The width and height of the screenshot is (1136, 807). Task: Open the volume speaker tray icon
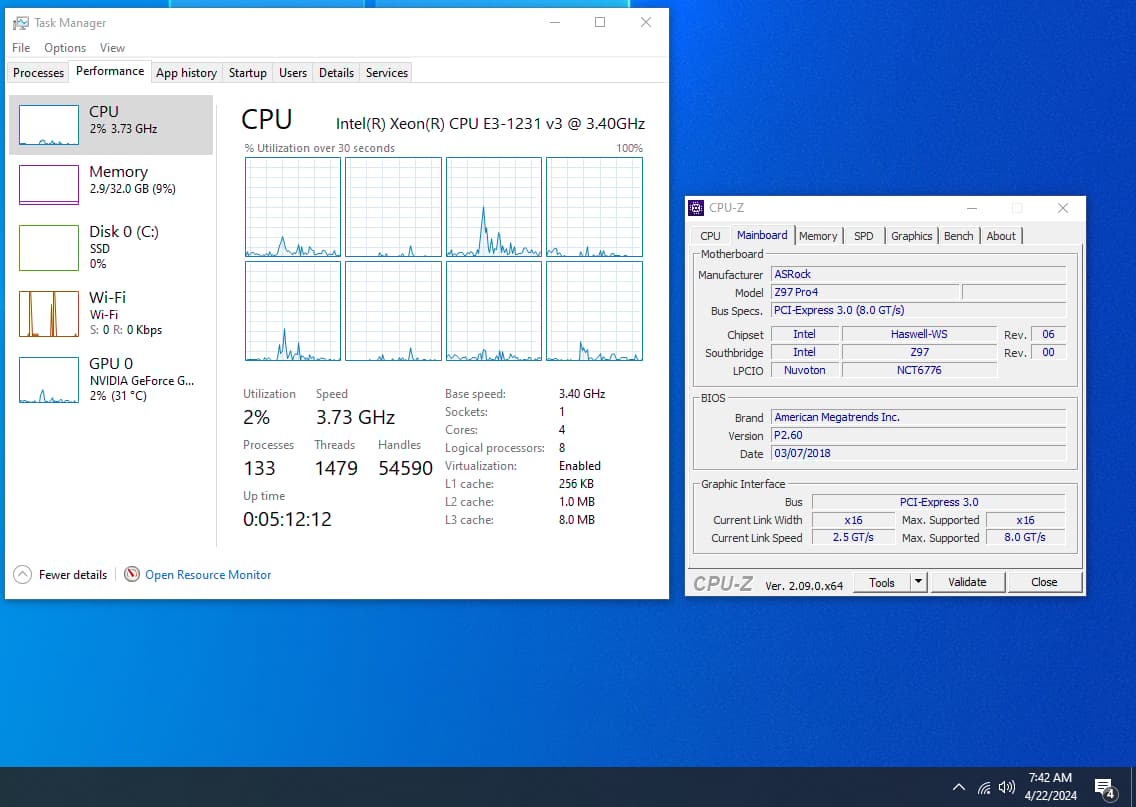pyautogui.click(x=1006, y=787)
